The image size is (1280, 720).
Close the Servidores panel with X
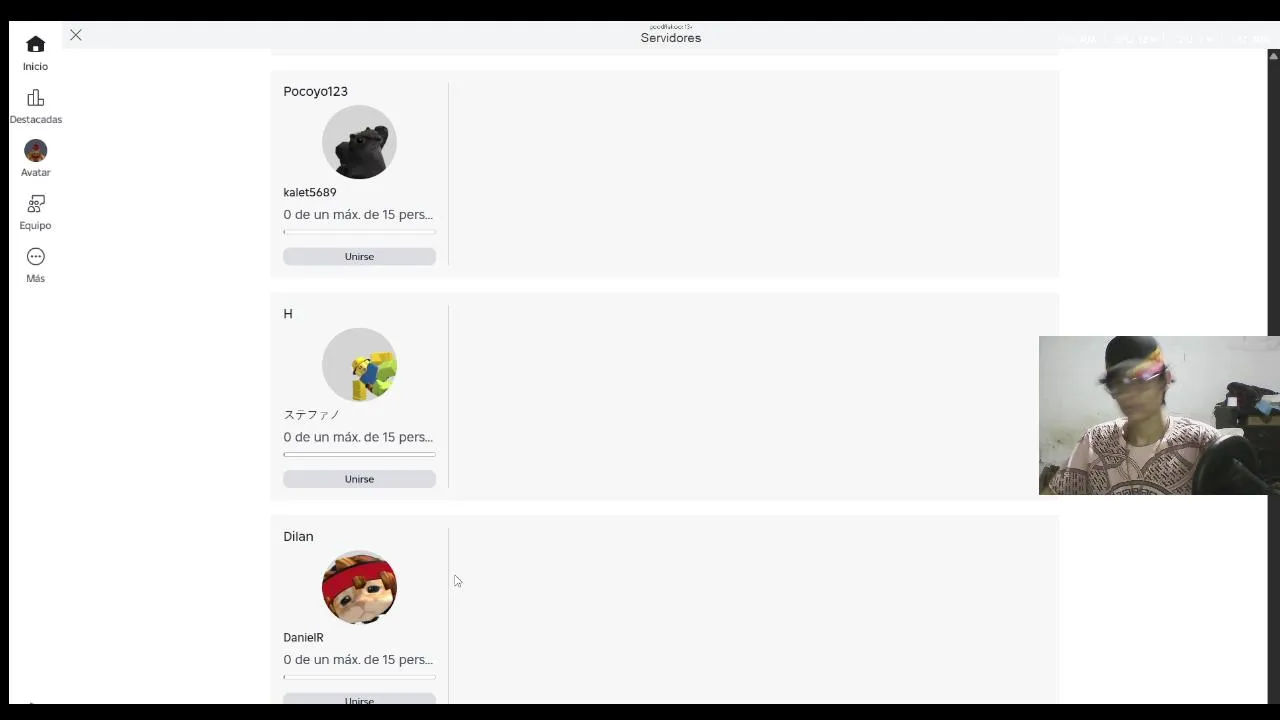76,35
